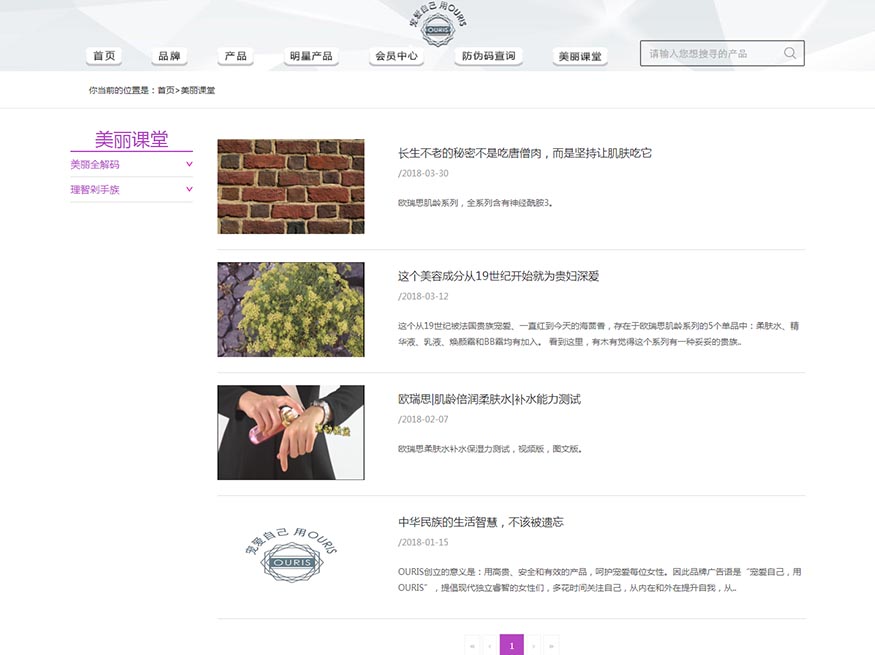Go to the first pagination page arrow

[x=473, y=646]
